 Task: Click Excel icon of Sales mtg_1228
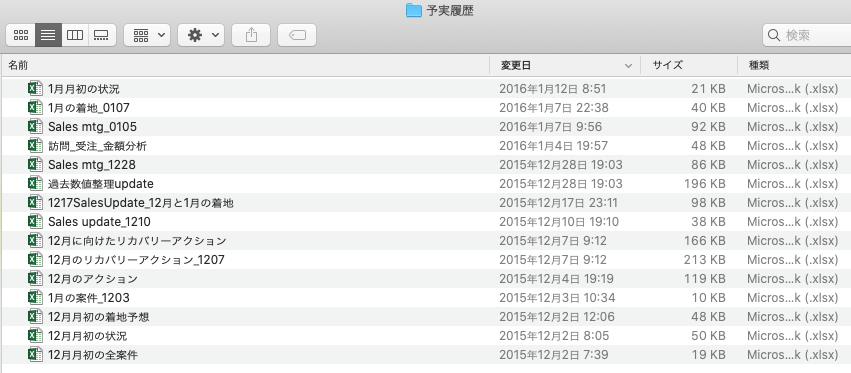point(35,165)
